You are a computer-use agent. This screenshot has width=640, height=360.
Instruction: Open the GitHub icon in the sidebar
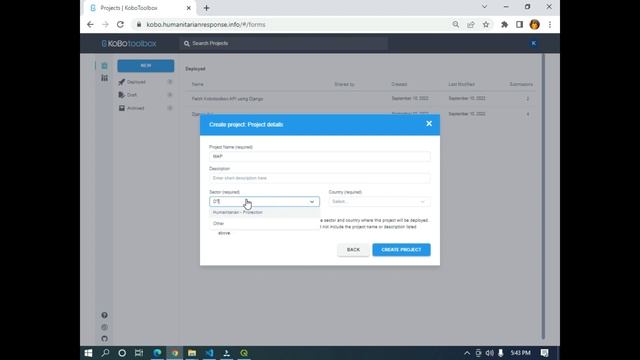(104, 339)
